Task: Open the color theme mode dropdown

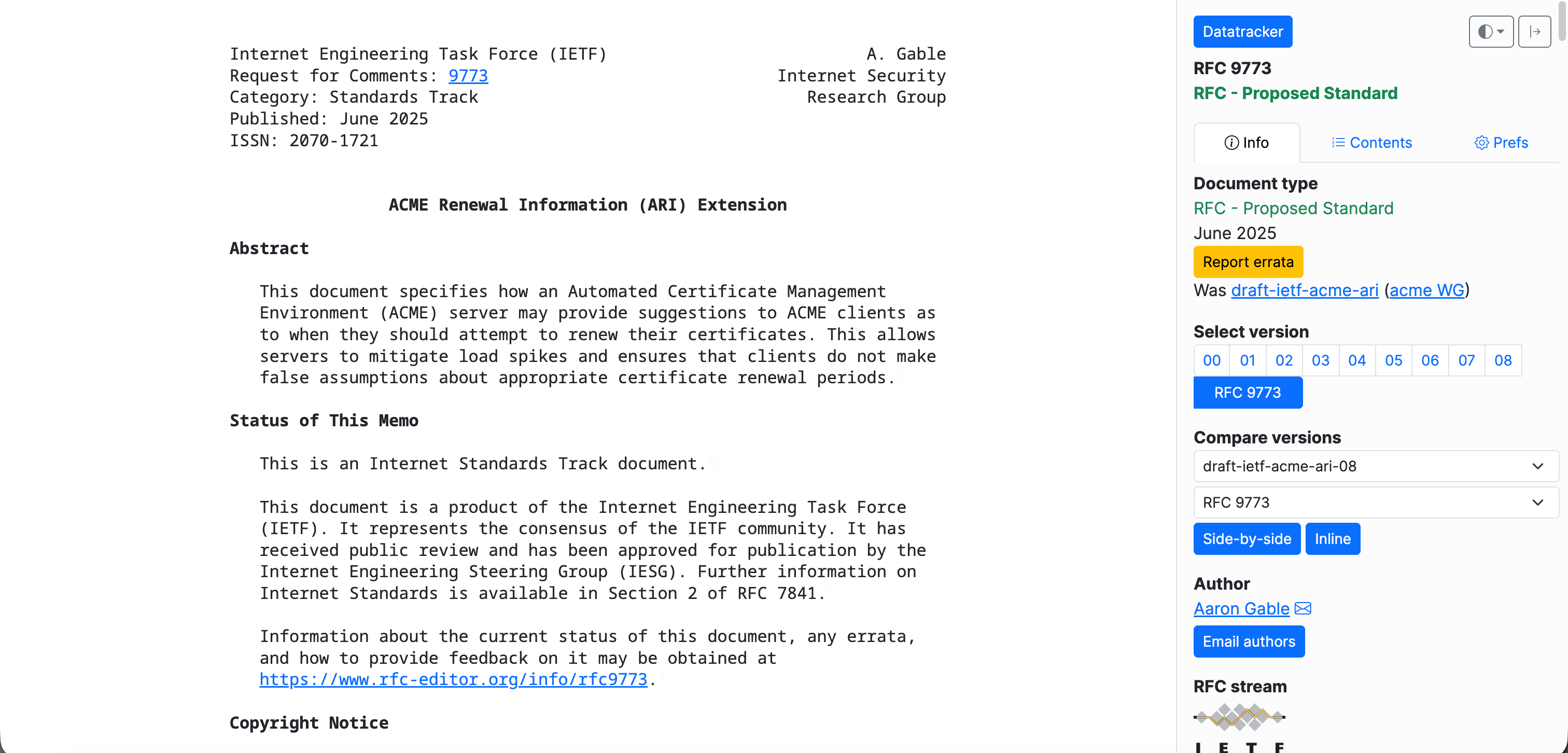Action: point(1490,32)
